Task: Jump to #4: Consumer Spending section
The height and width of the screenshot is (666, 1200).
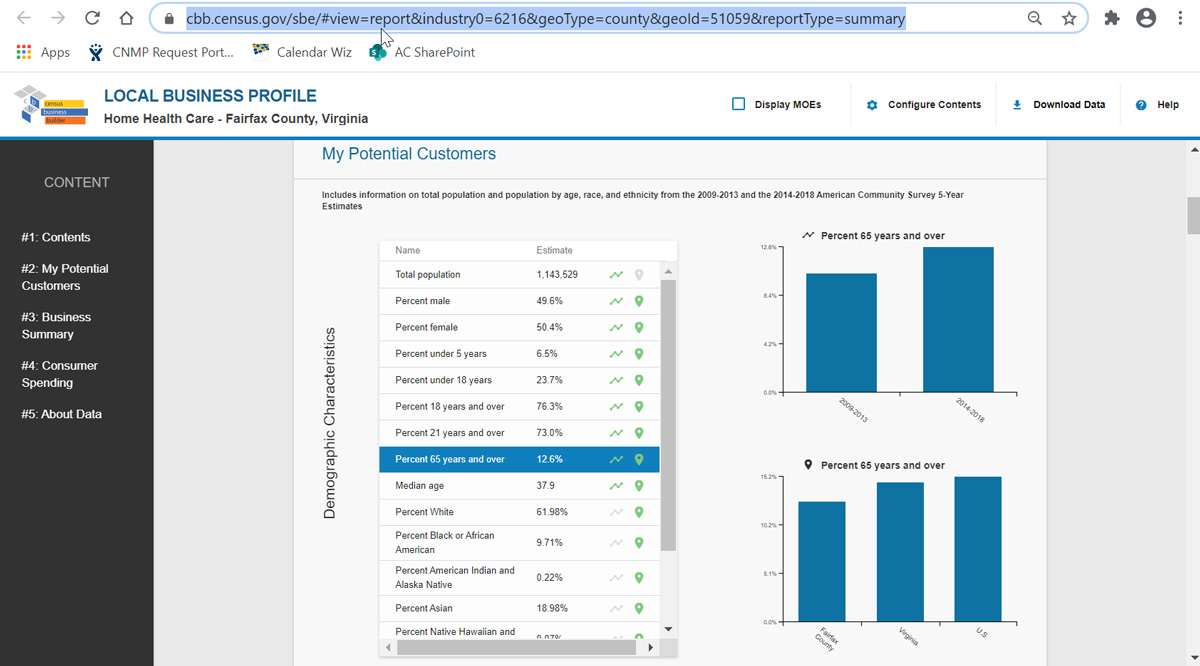Action: tap(59, 374)
